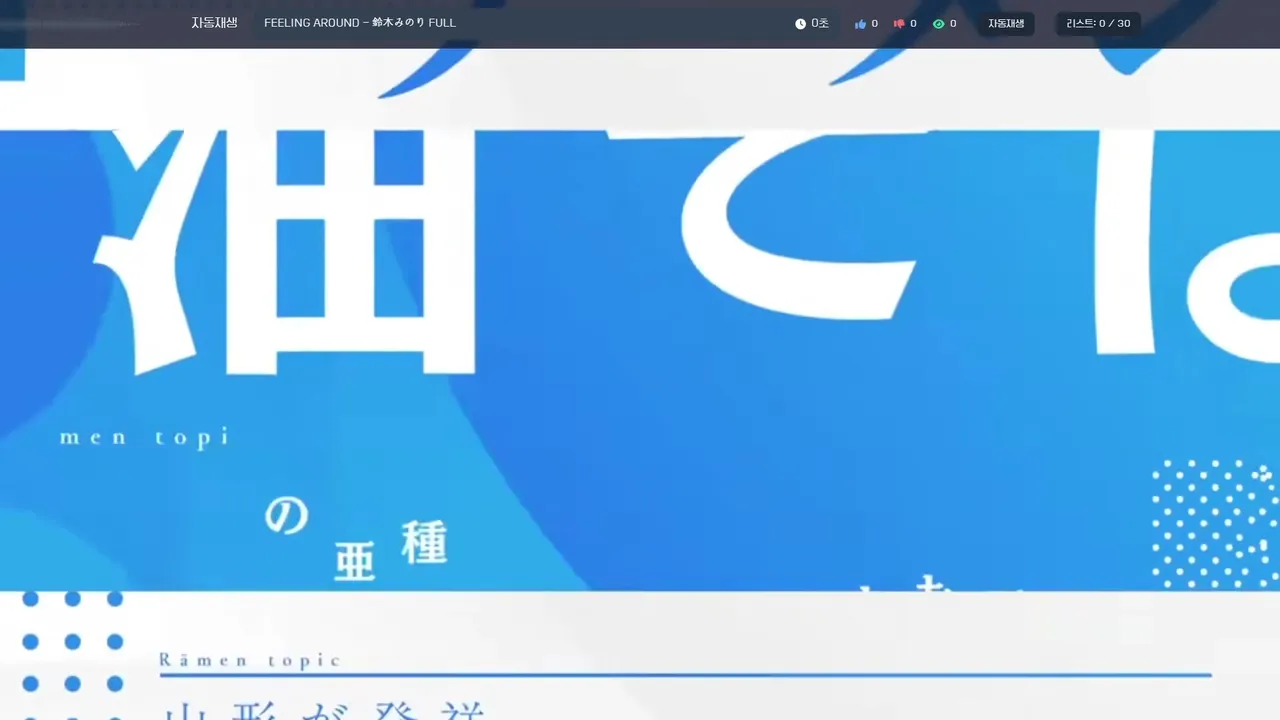Click the song title FEELING AROUND – 鈴木みのり FULL
Image resolution: width=1280 pixels, height=720 pixels.
click(360, 23)
